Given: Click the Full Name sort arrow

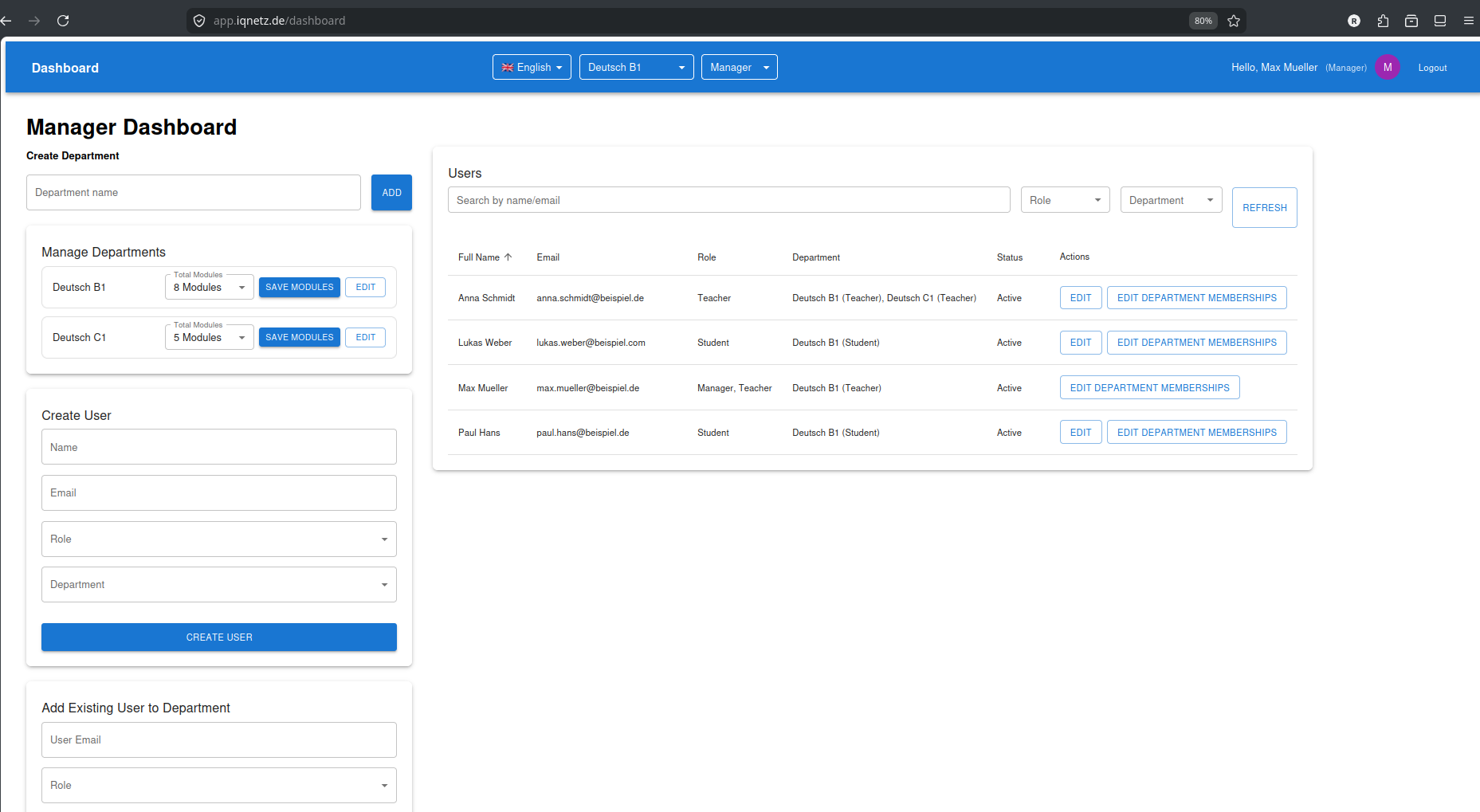Looking at the screenshot, I should click(508, 257).
